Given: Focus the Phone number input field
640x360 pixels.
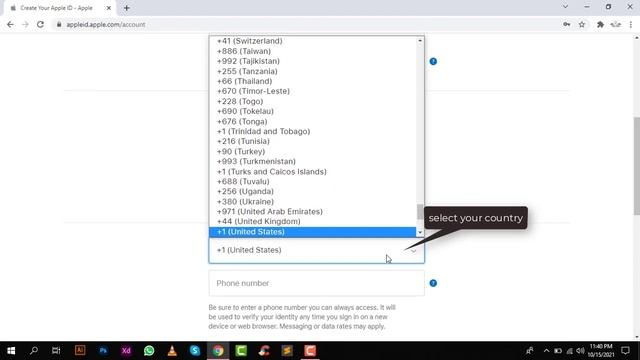Looking at the screenshot, I should pyautogui.click(x=316, y=283).
